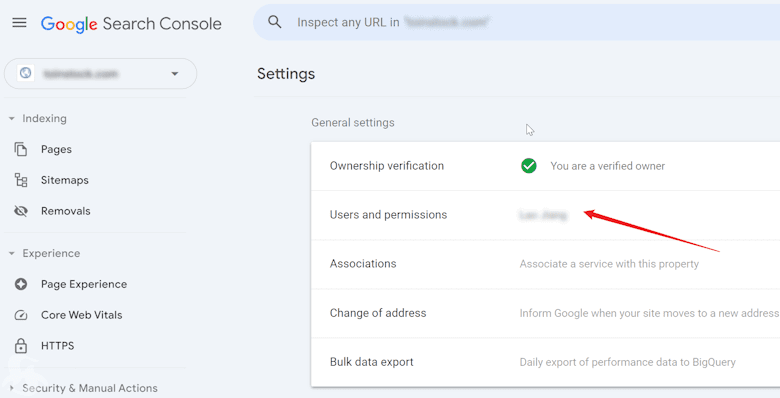Click the Removals crossed-eye icon
Image resolution: width=780 pixels, height=398 pixels.
coord(21,211)
